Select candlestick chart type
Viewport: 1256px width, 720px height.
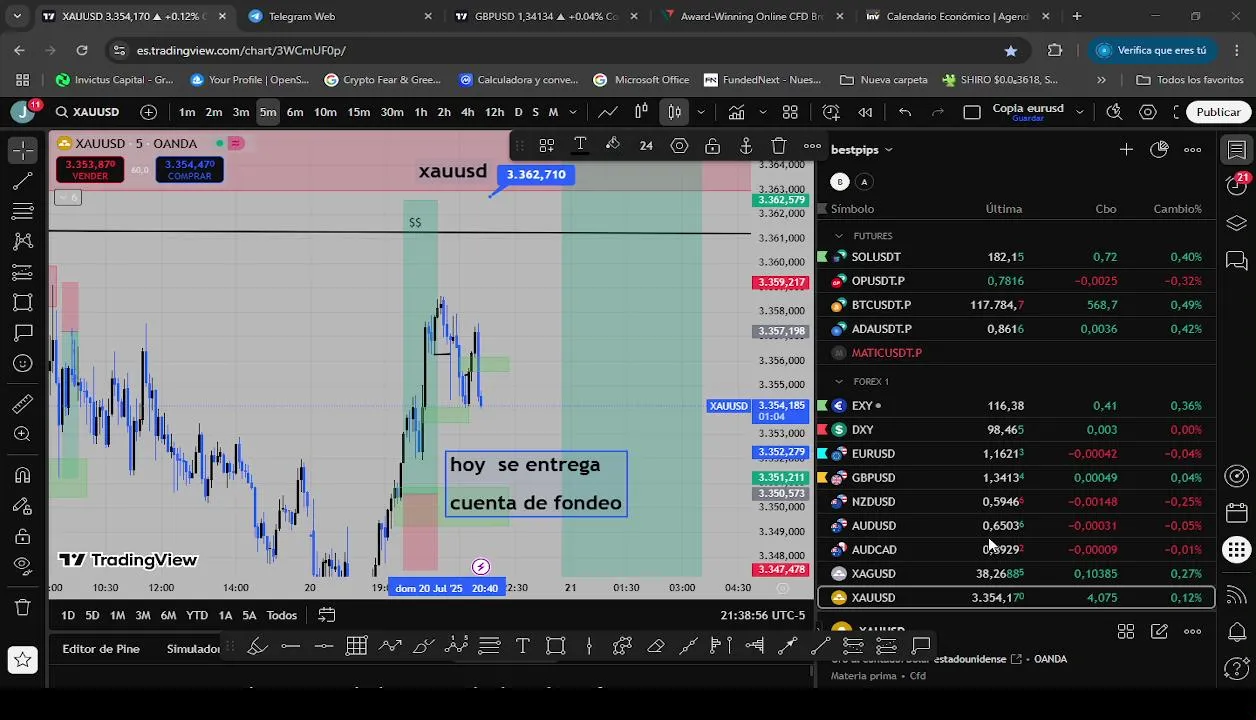674,112
